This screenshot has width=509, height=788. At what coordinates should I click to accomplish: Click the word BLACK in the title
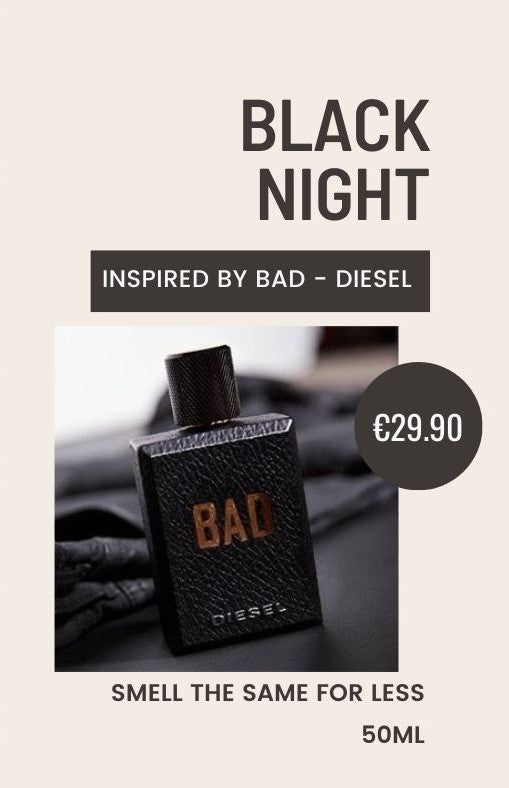335,126
